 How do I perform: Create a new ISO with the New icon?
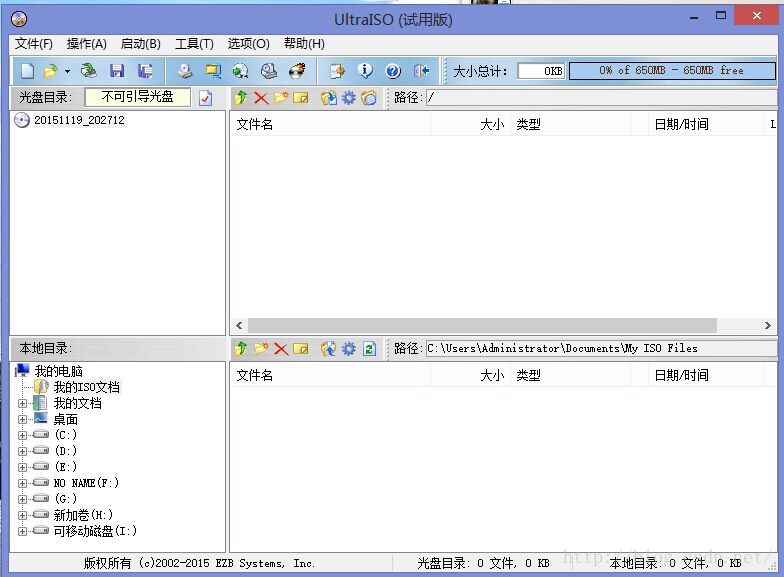[28, 71]
